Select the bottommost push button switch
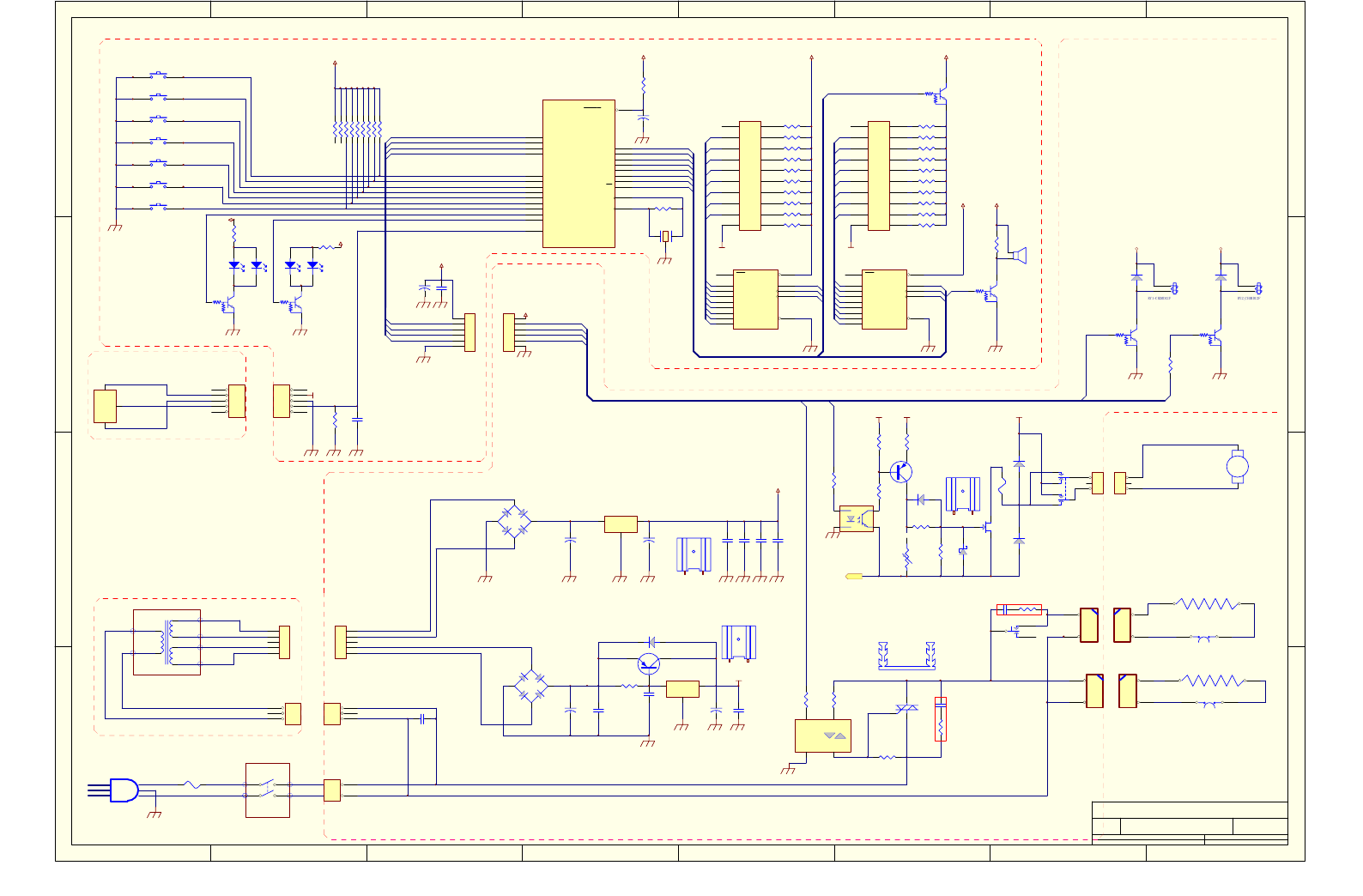This screenshot has width=1363, height=896. coord(159,207)
